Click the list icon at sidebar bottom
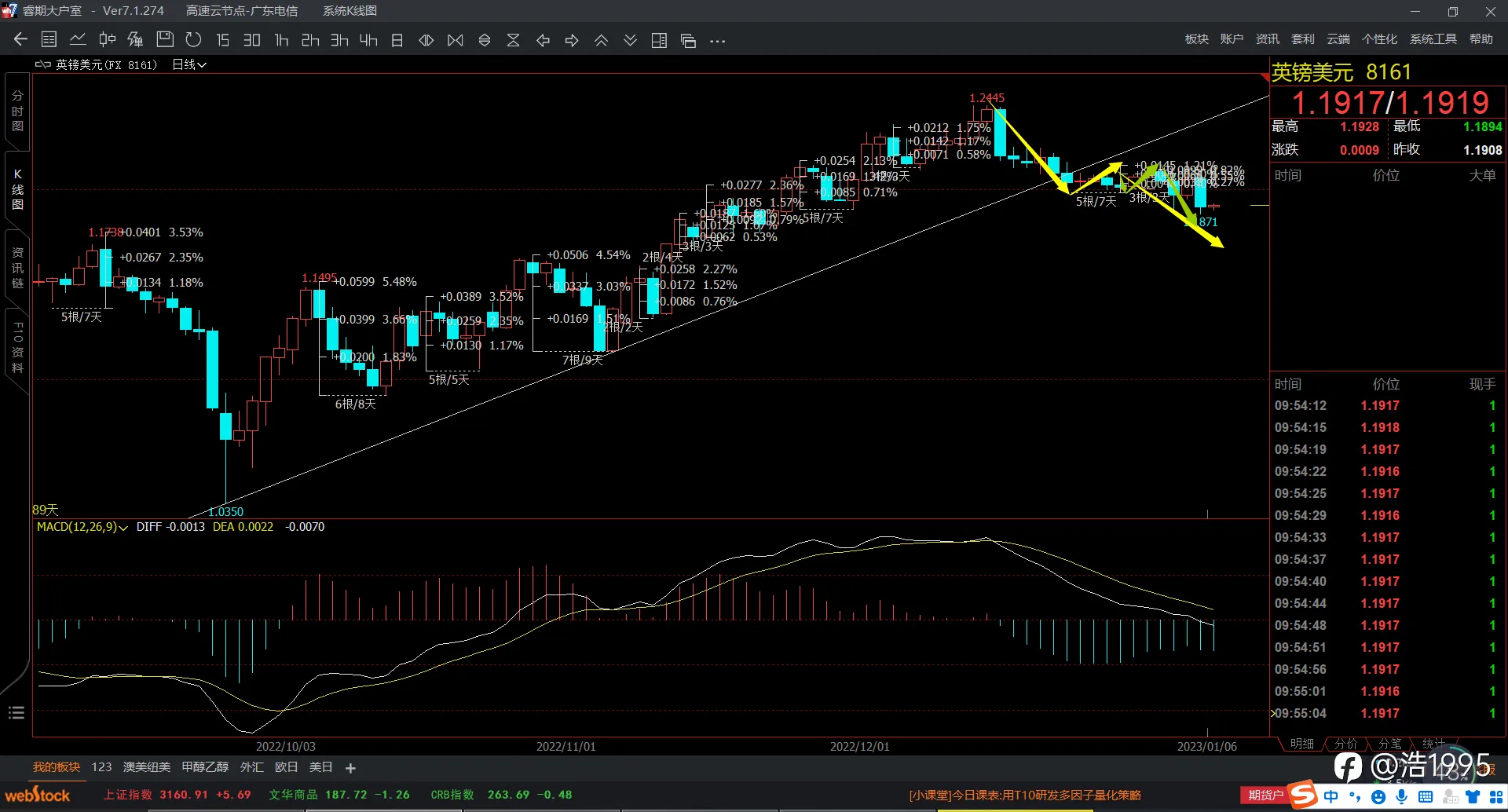Image resolution: width=1508 pixels, height=812 pixels. (x=16, y=713)
